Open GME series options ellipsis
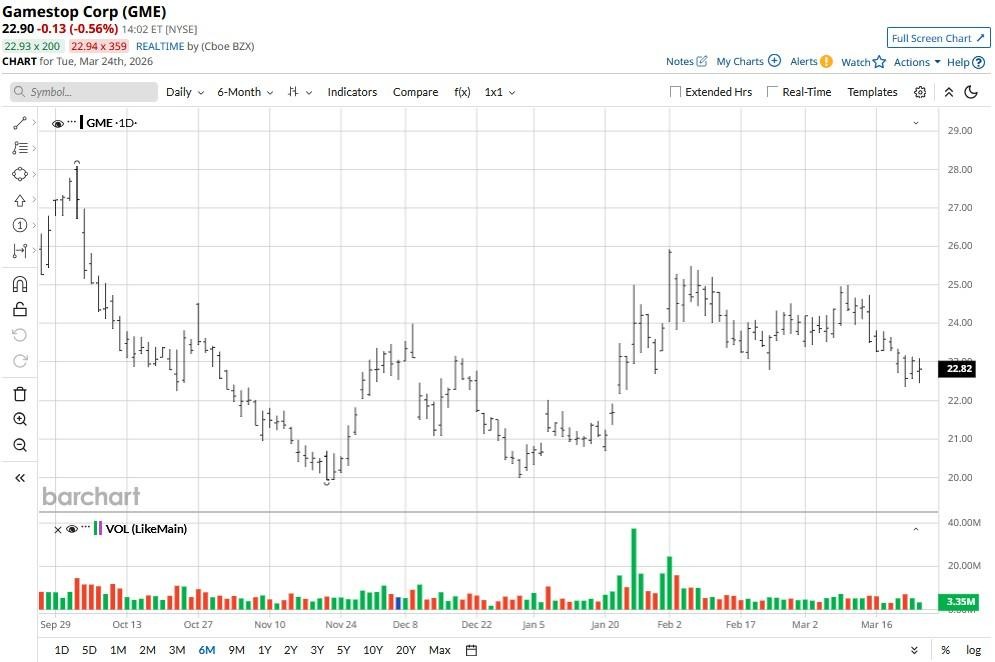This screenshot has width=995, height=662. (72, 121)
